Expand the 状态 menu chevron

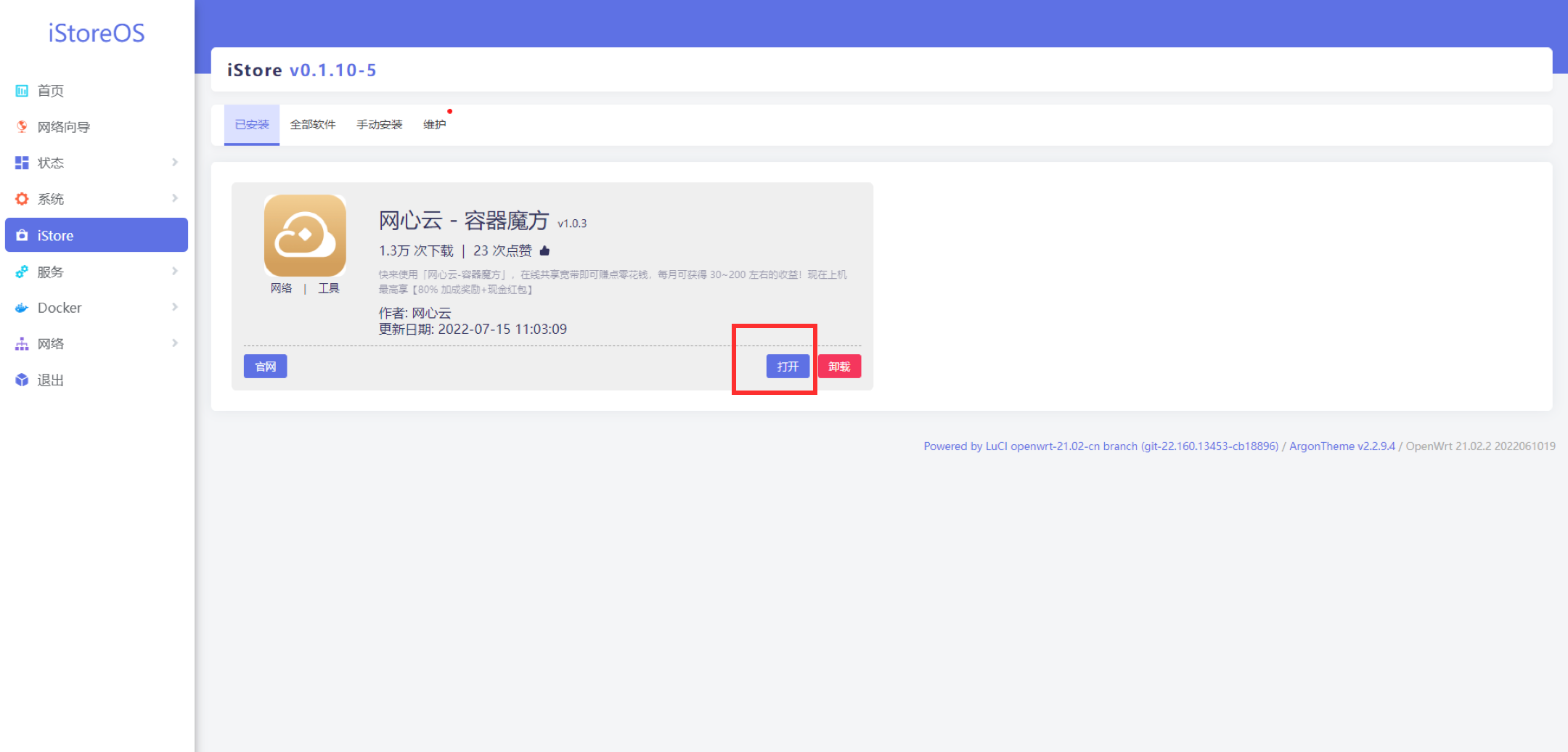click(x=175, y=162)
